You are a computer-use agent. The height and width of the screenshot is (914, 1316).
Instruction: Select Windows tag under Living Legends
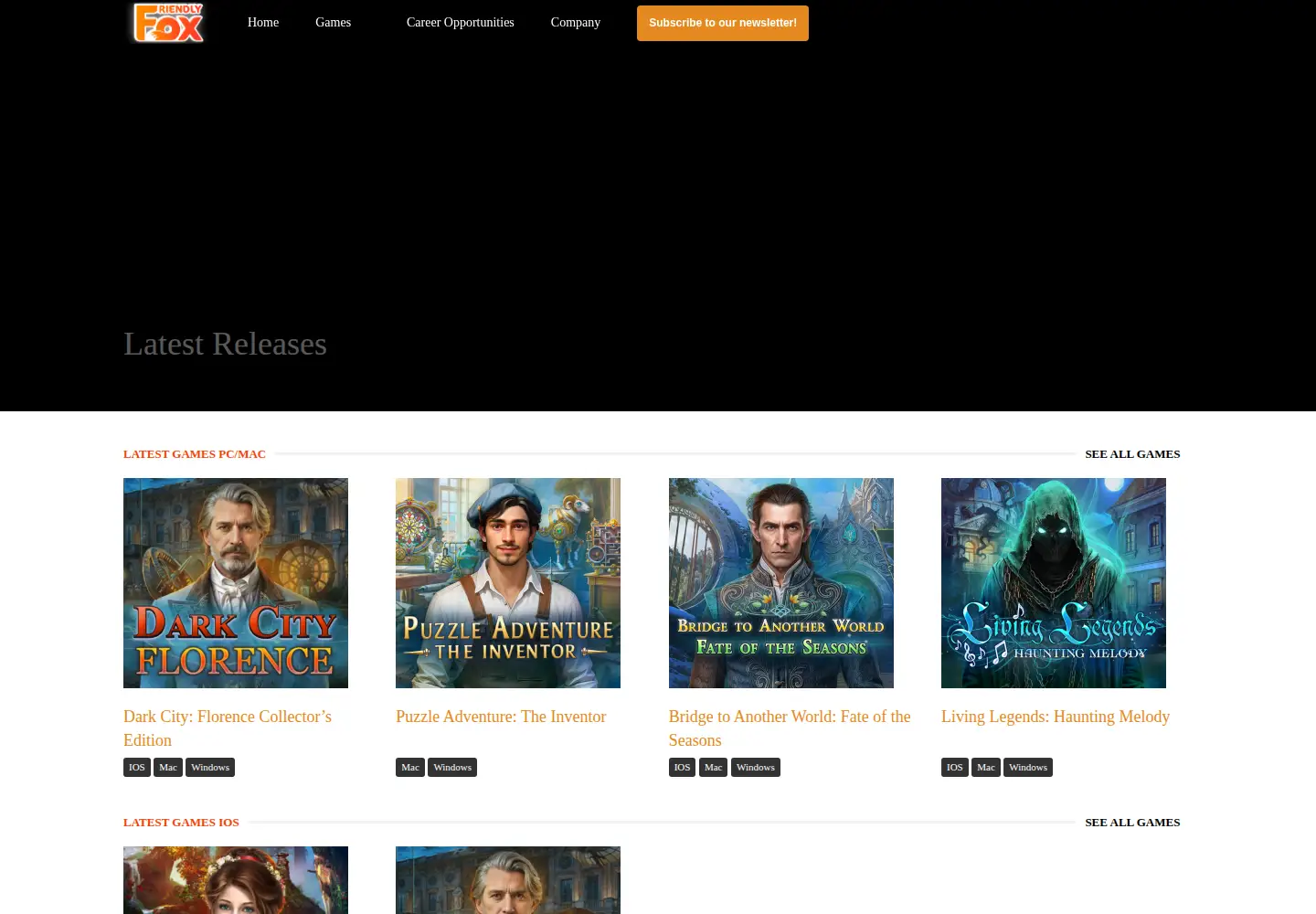(x=1028, y=767)
